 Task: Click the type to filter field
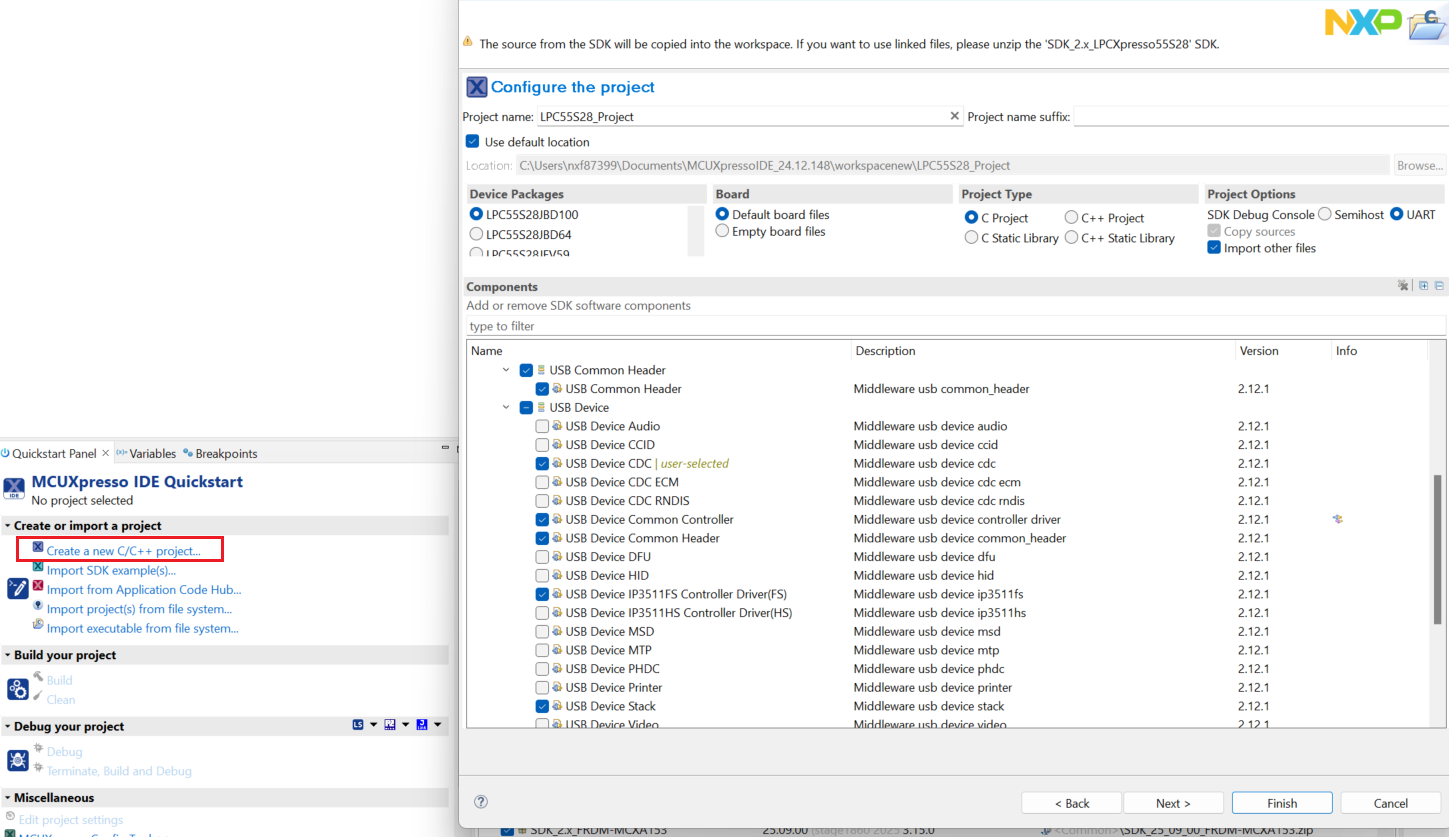coord(956,326)
